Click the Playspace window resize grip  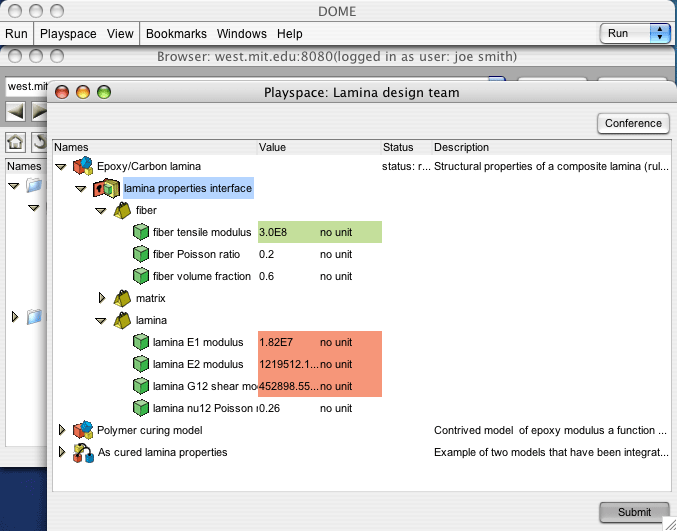tap(670, 524)
